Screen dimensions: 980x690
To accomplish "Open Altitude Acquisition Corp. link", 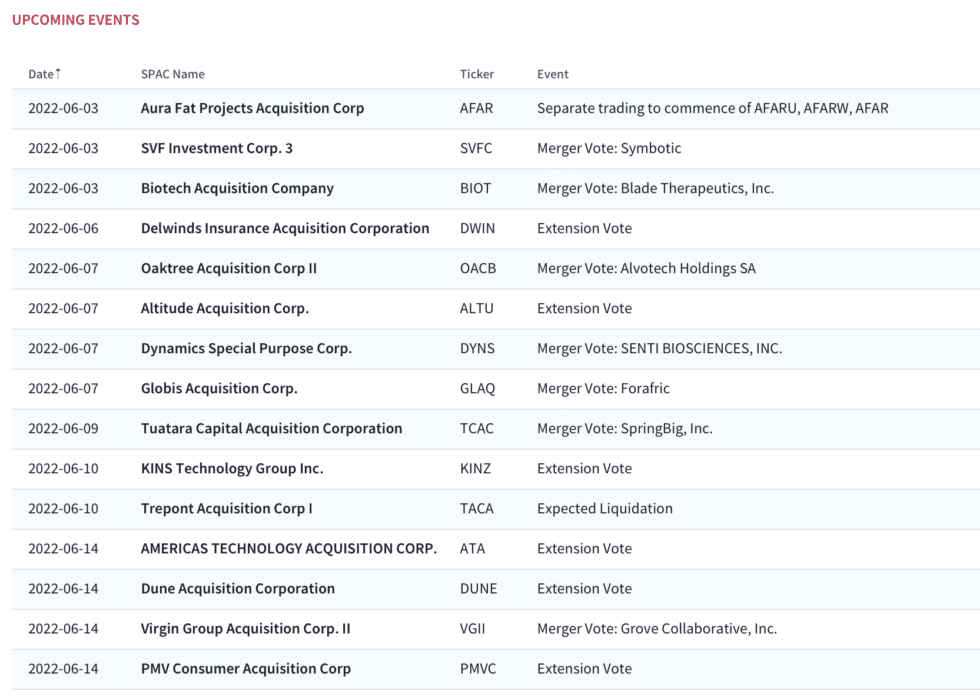I will pos(225,308).
